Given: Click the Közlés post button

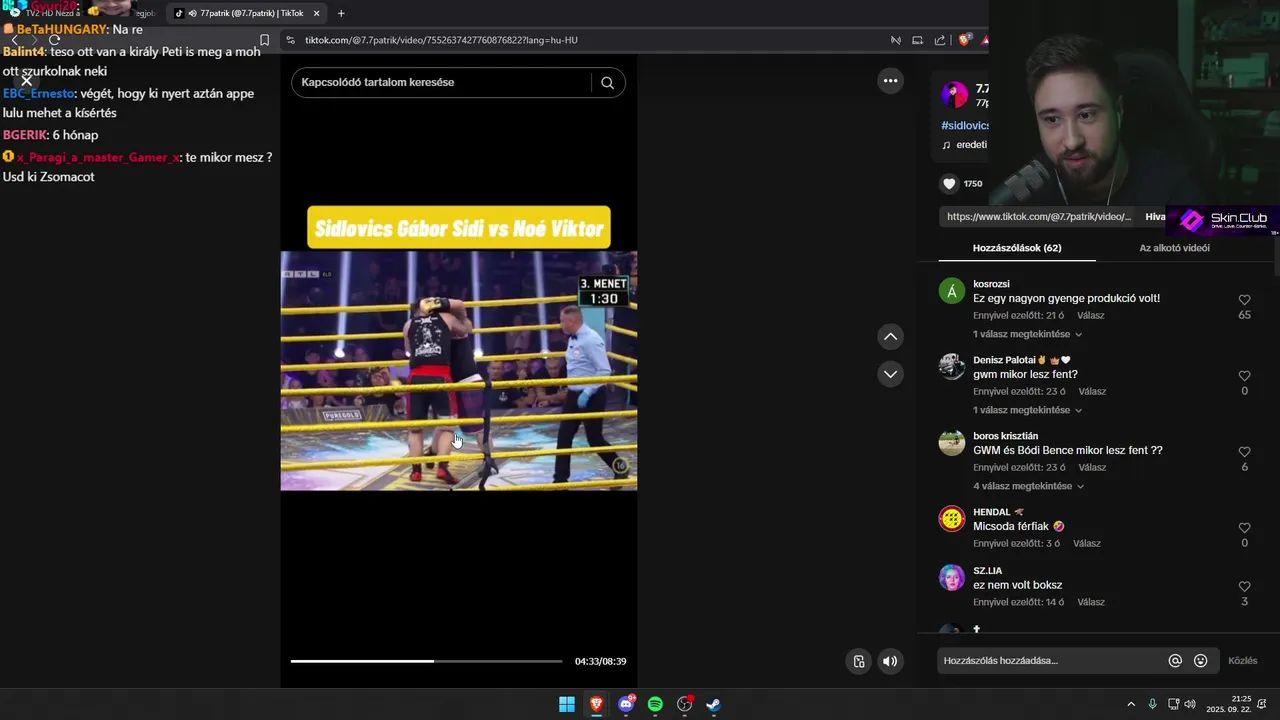Looking at the screenshot, I should point(1242,661).
